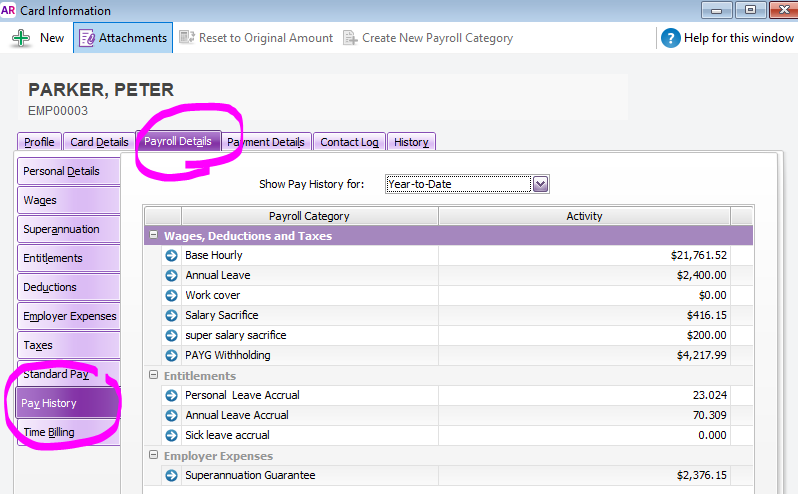Viewport: 798px width, 494px height.
Task: Click arrow icon for Personal Leave Accrual
Action: click(x=171, y=395)
